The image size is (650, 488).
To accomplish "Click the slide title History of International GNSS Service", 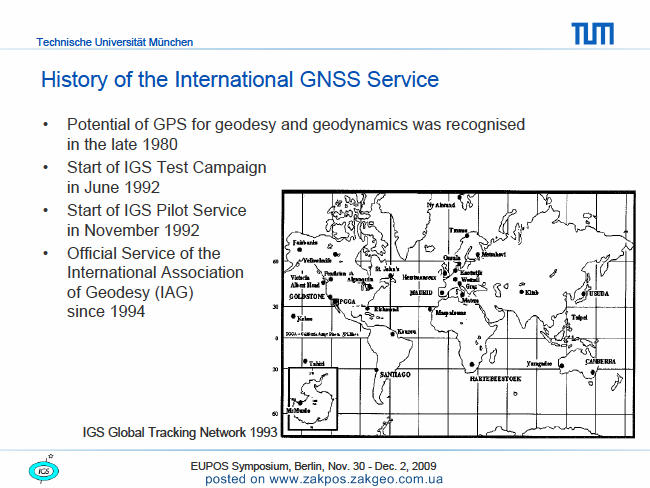I will click(x=240, y=79).
